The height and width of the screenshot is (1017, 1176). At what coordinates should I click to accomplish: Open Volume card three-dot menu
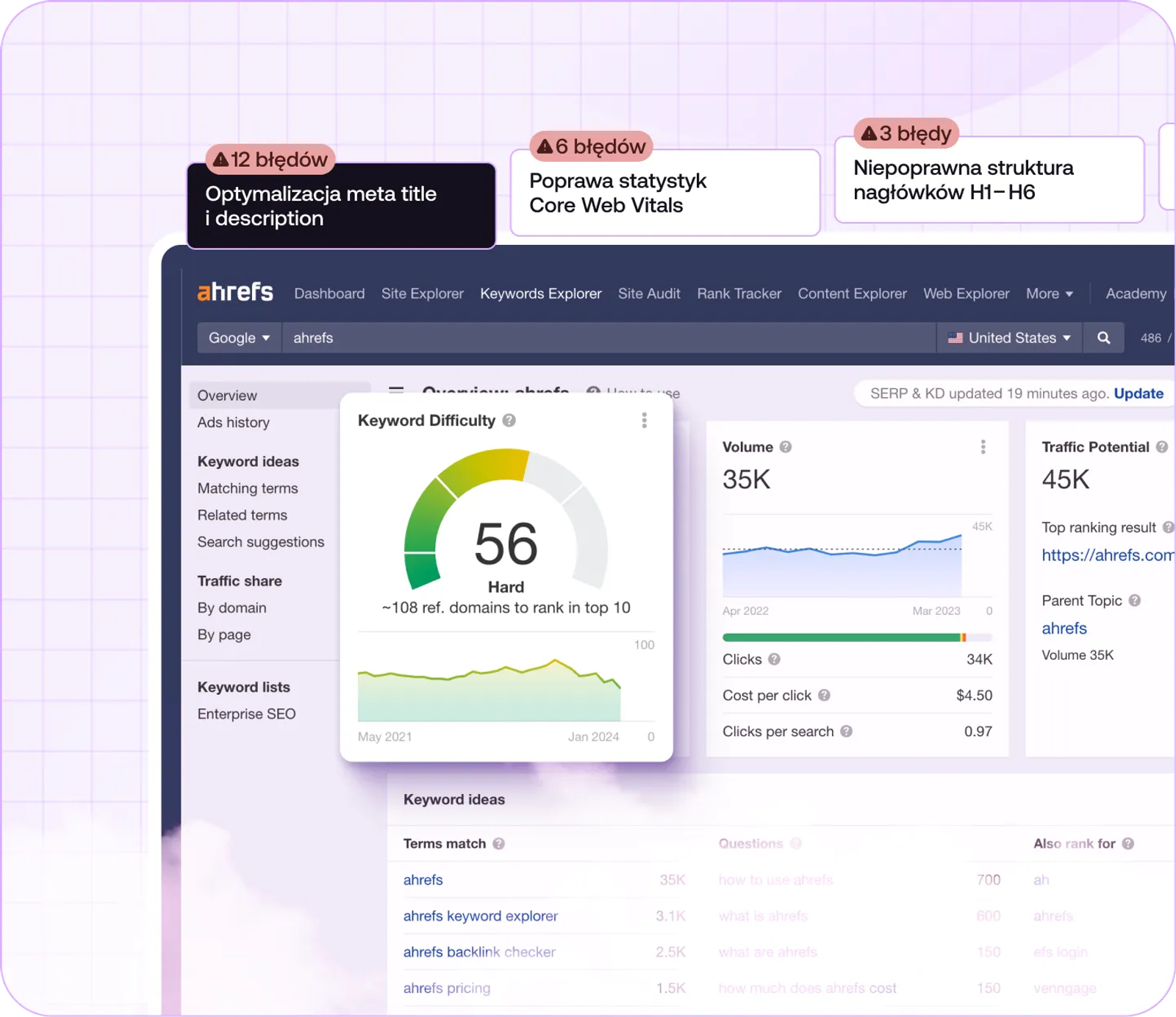click(983, 447)
